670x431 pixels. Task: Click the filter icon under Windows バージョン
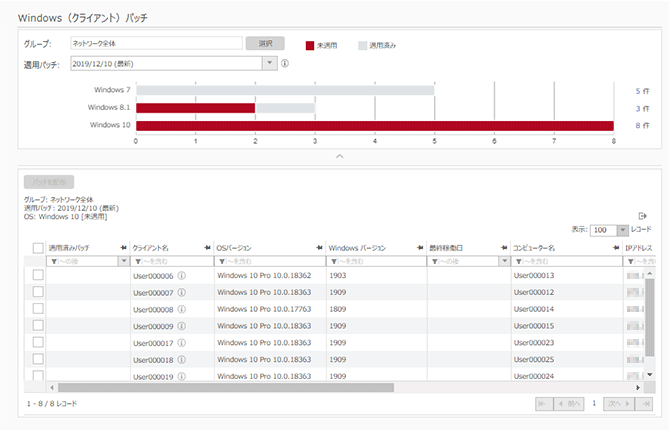coord(335,260)
